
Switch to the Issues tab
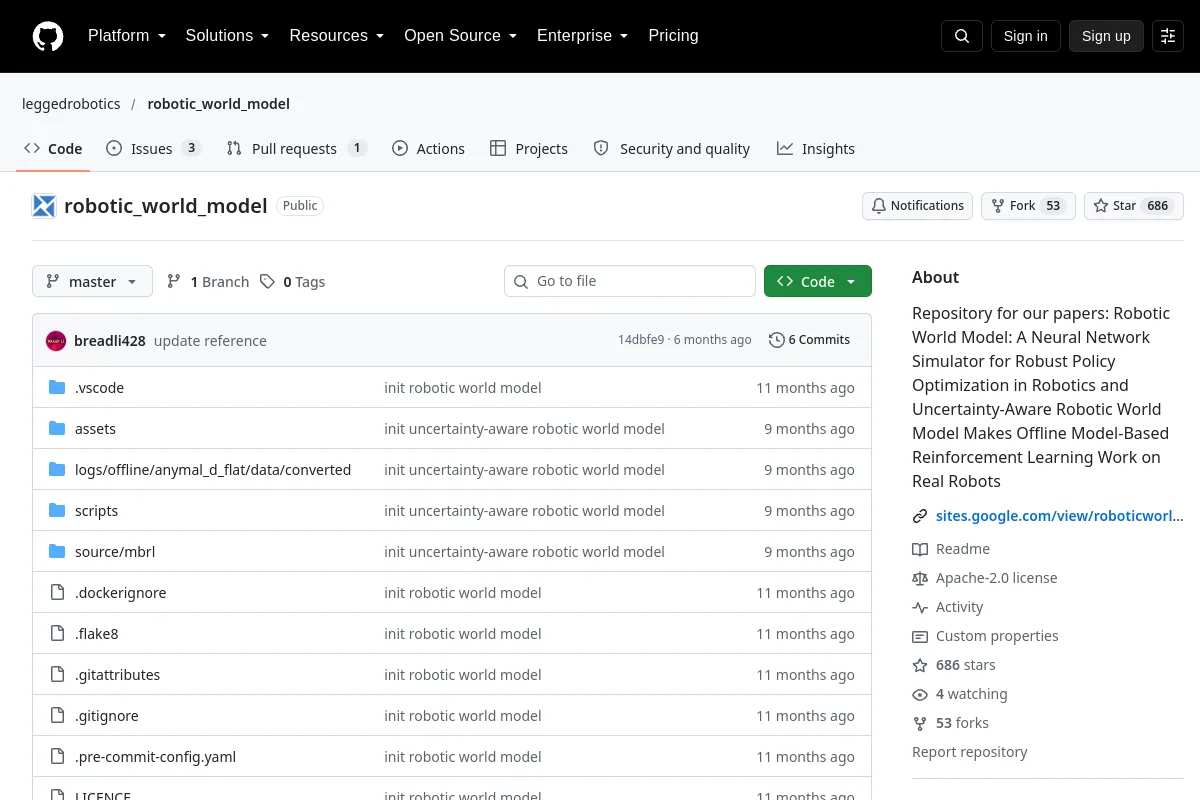click(x=154, y=149)
